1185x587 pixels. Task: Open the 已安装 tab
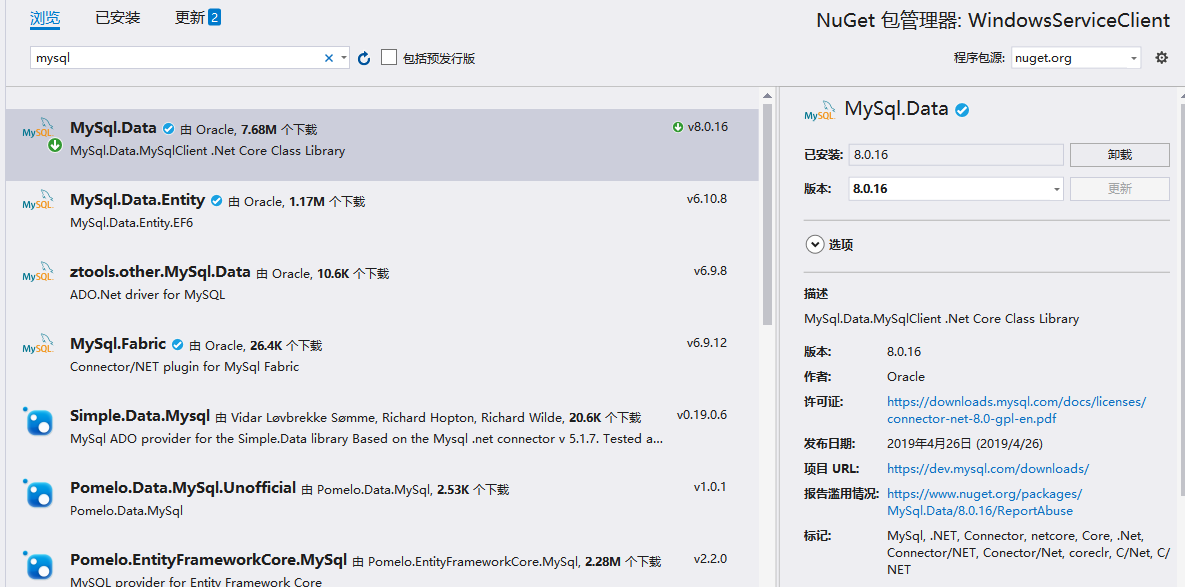tap(118, 17)
